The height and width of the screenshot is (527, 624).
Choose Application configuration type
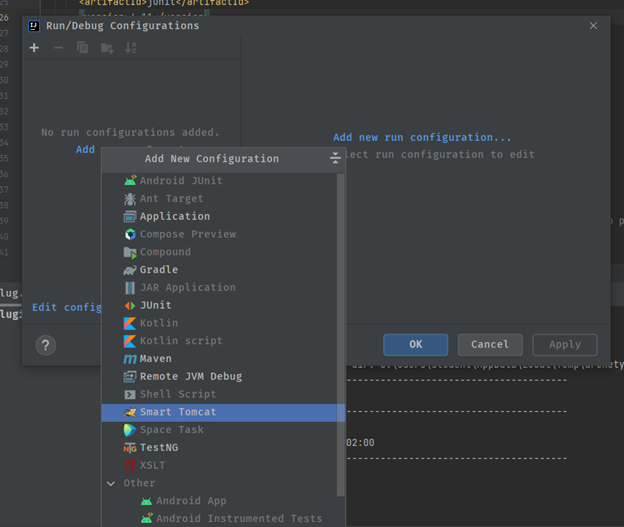[223, 216]
